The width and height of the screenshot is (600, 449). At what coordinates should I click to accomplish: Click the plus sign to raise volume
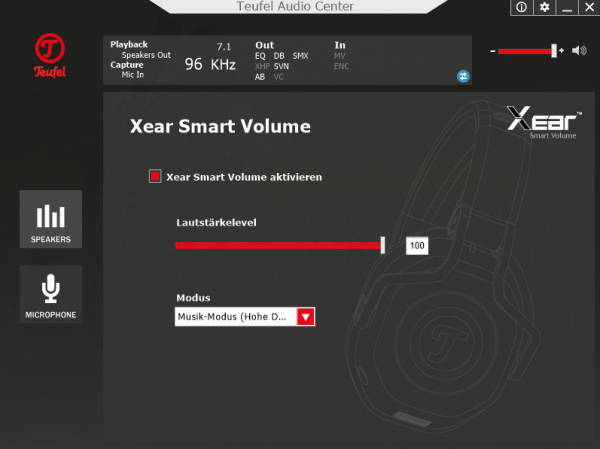(561, 50)
